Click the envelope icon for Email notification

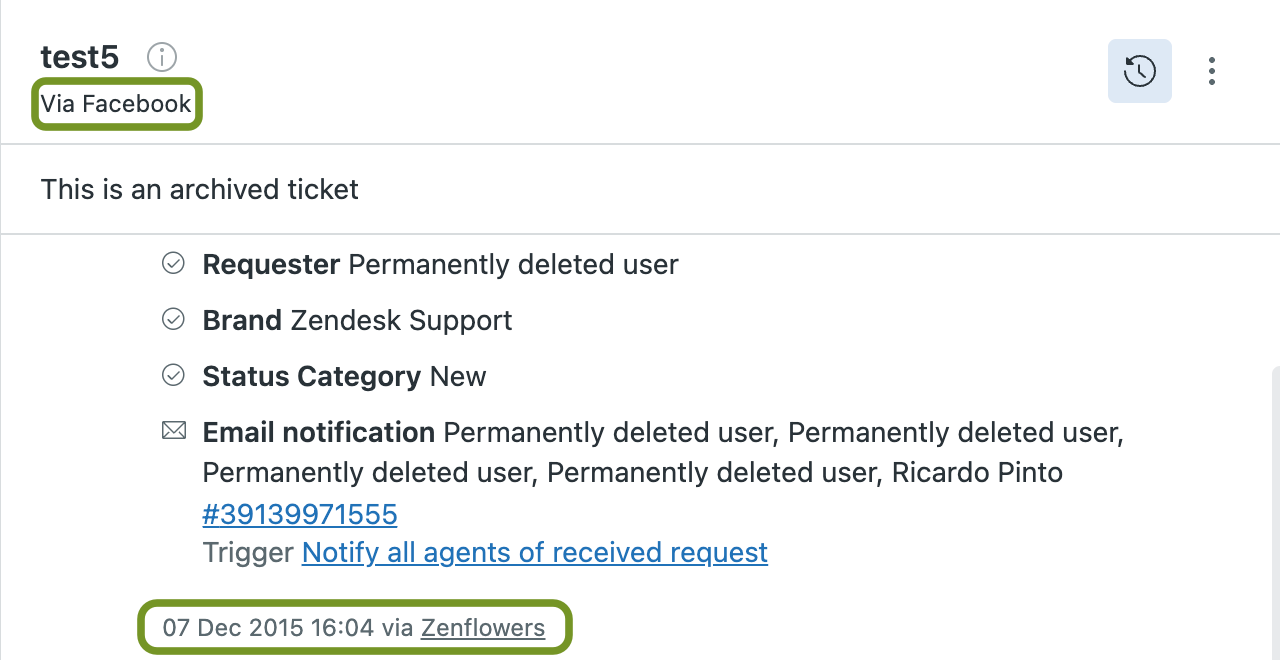(x=174, y=430)
